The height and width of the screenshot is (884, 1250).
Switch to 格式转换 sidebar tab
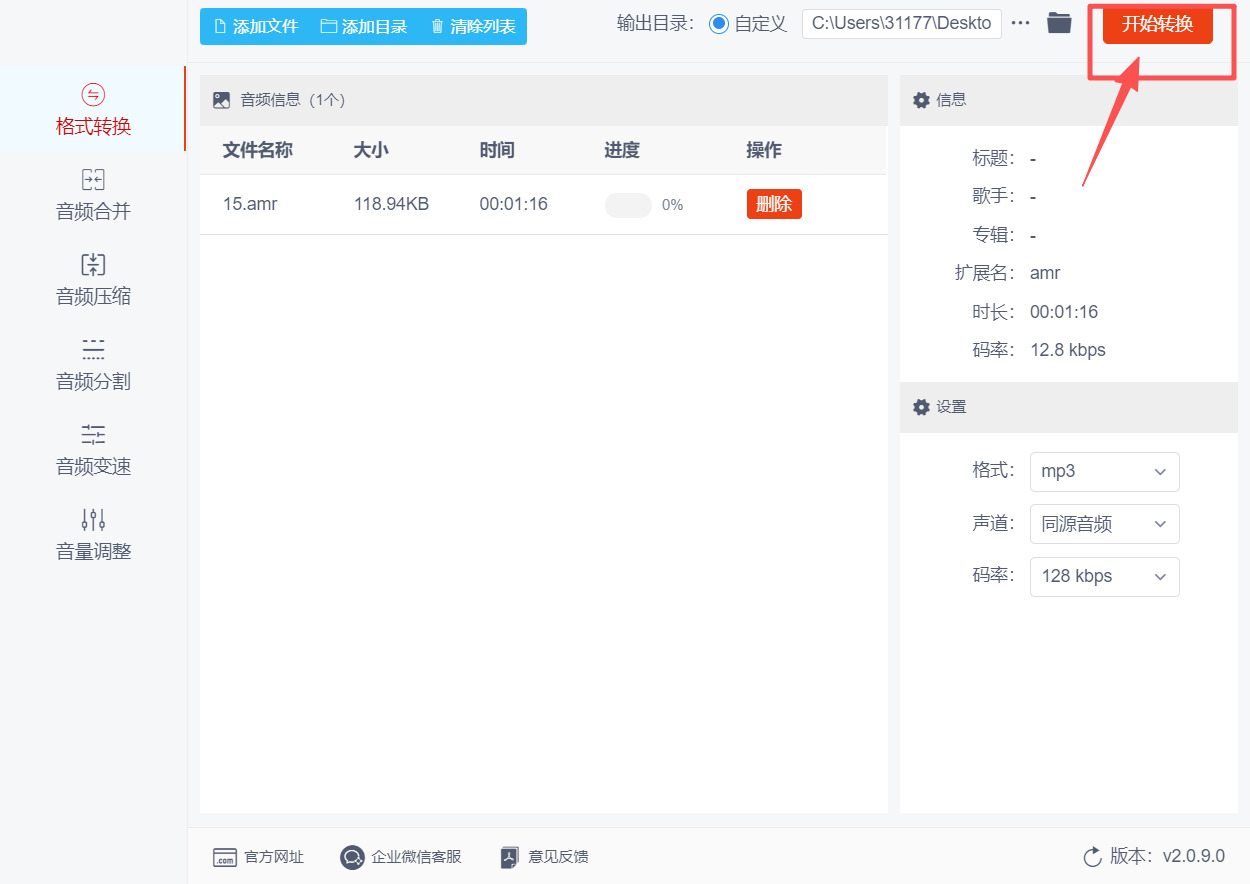93,110
